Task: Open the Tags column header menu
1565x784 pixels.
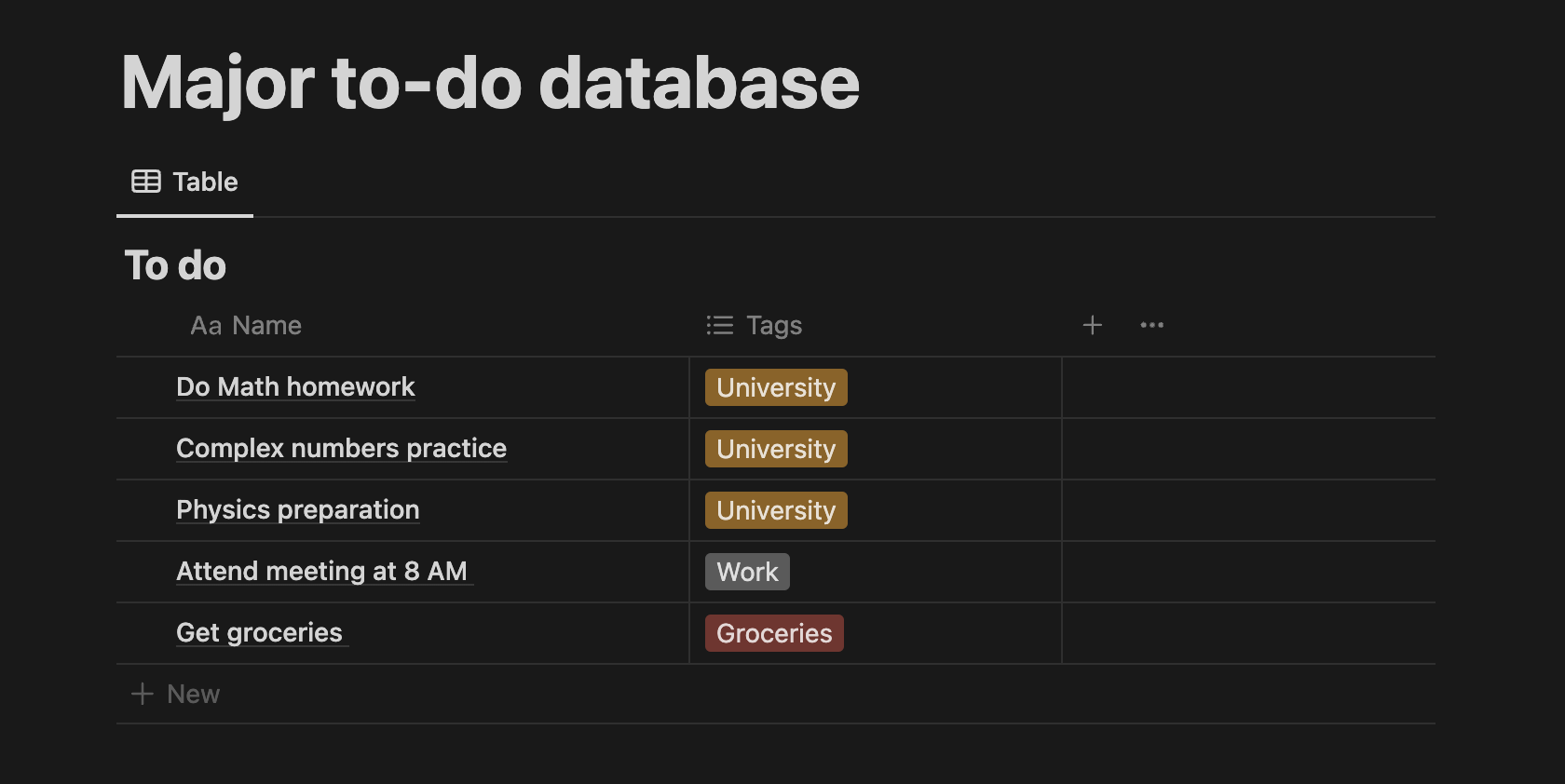Action: pyautogui.click(x=773, y=326)
